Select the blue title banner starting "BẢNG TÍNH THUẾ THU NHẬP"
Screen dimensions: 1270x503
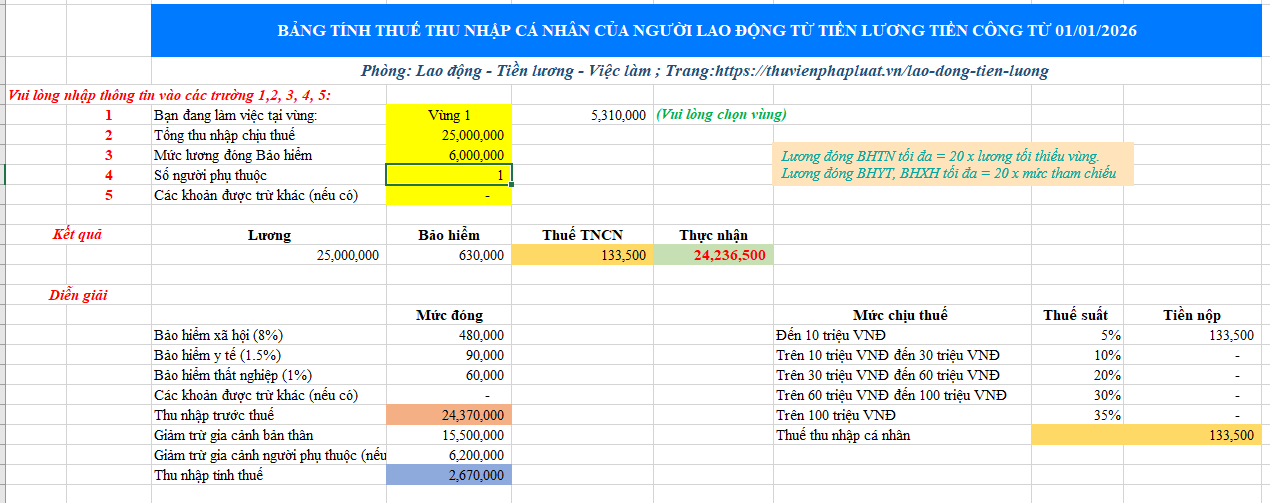click(x=707, y=31)
